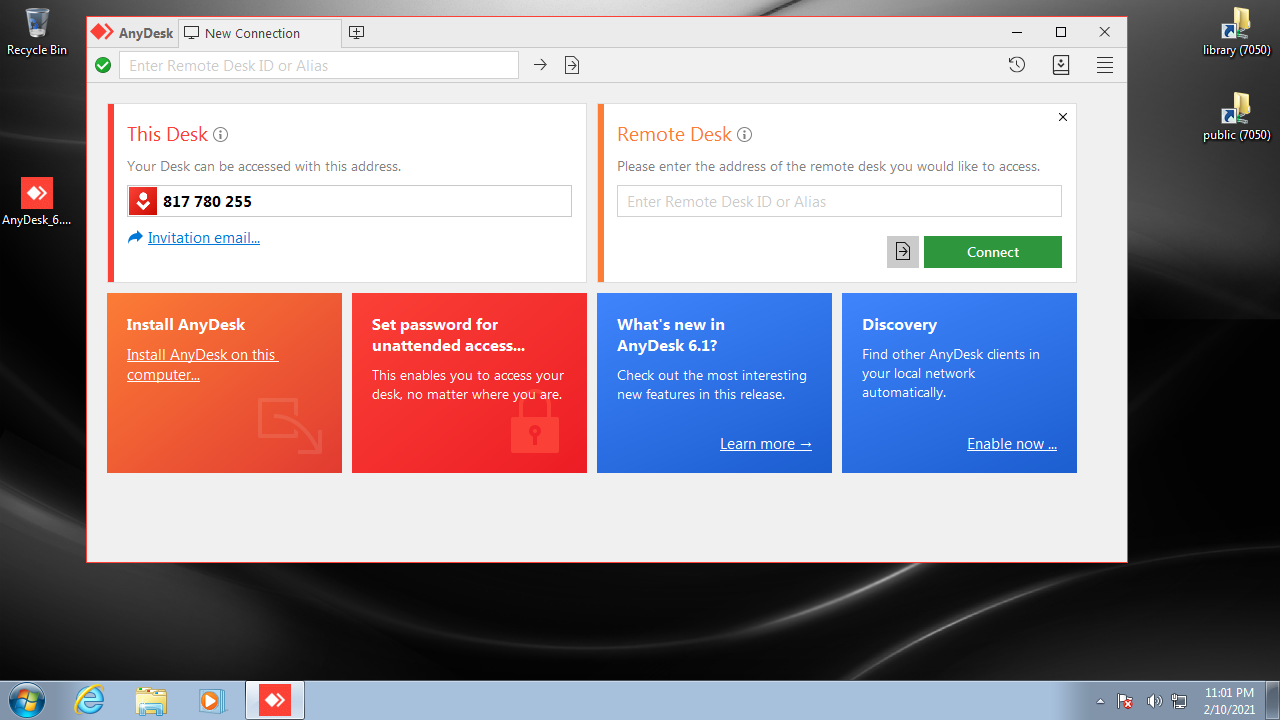
Task: Open Internet Explorer from the taskbar
Action: click(x=90, y=700)
